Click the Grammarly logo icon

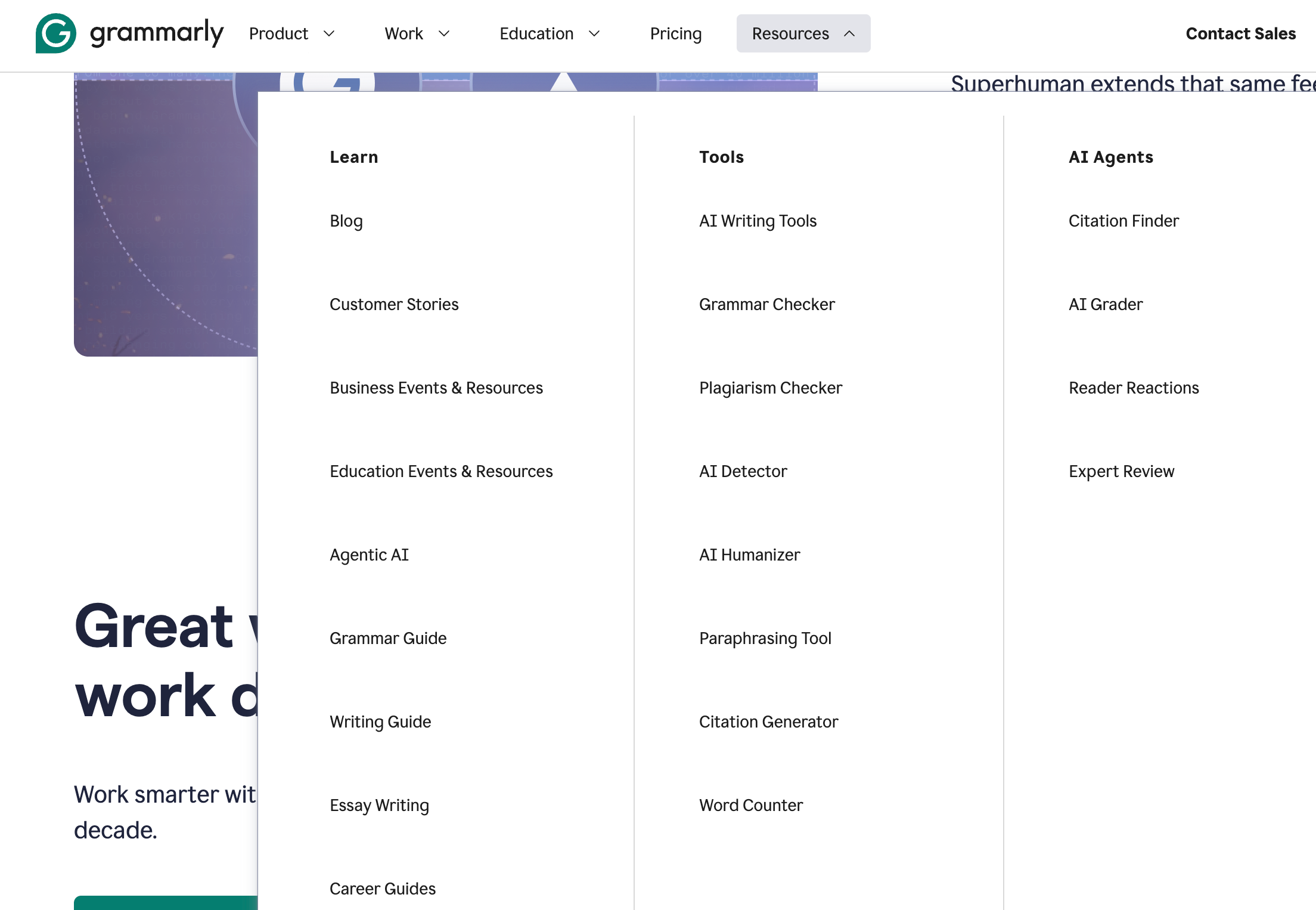(56, 33)
